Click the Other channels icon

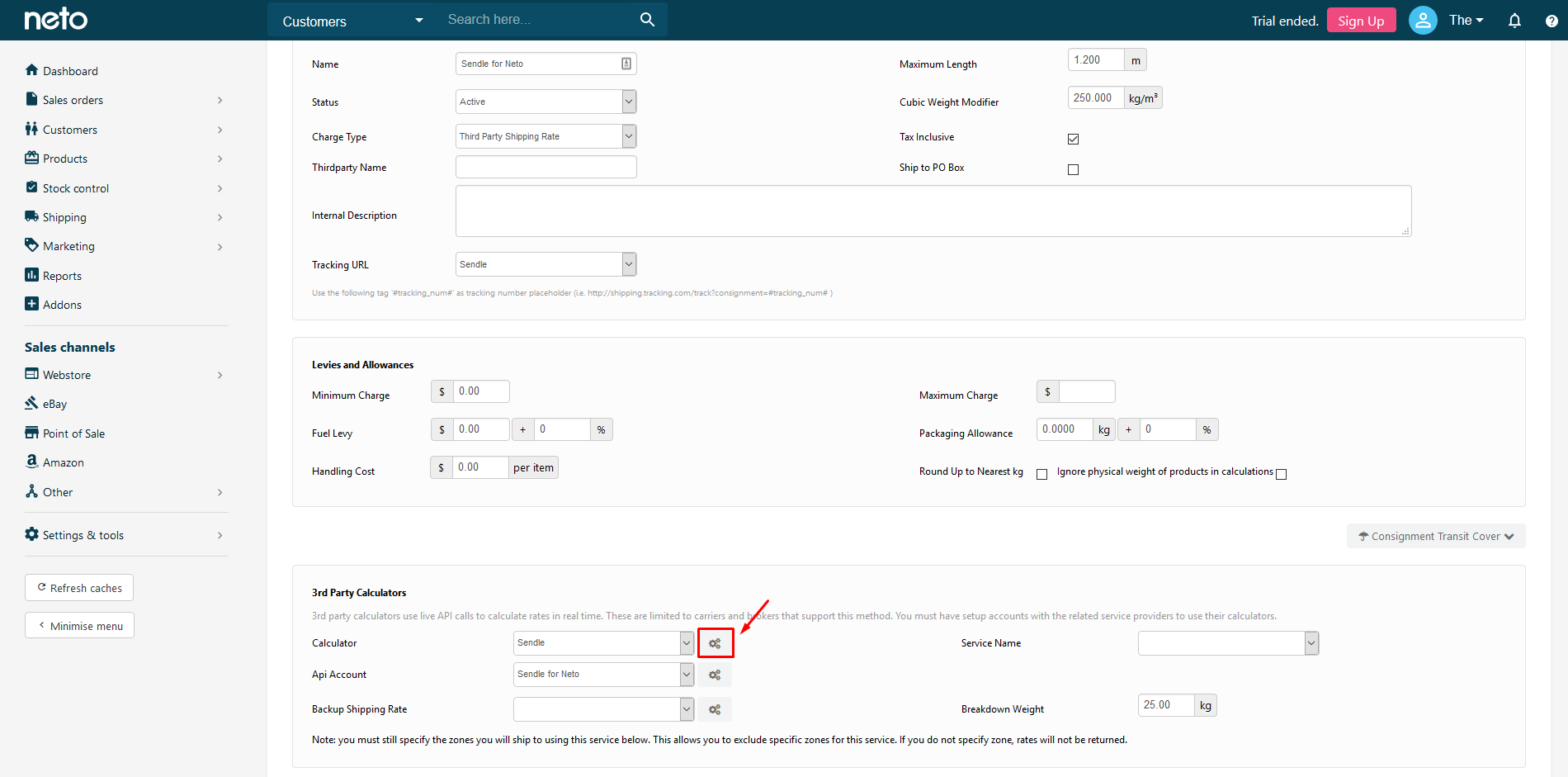(31, 491)
